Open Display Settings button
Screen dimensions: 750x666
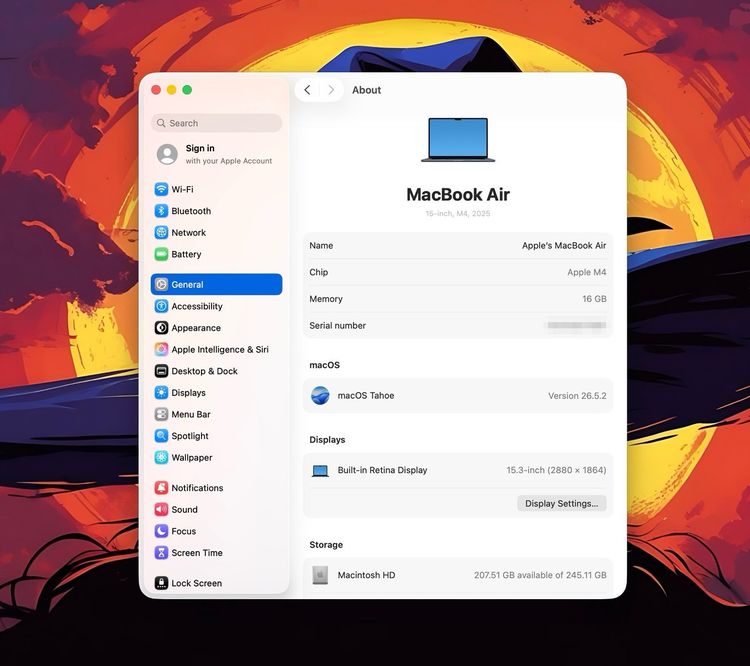pos(562,503)
